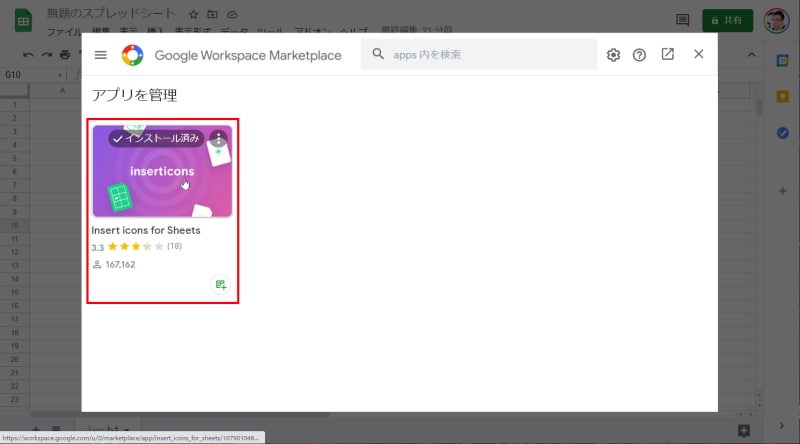Close the Marketplace dialog

[698, 54]
